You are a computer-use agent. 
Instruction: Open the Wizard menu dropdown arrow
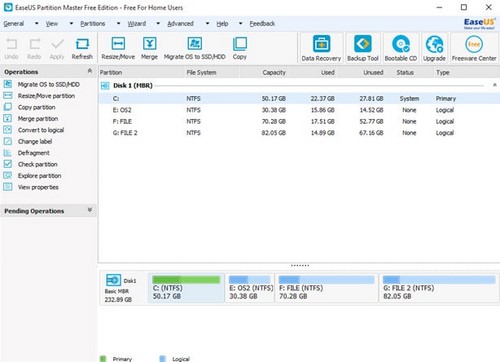coord(158,24)
